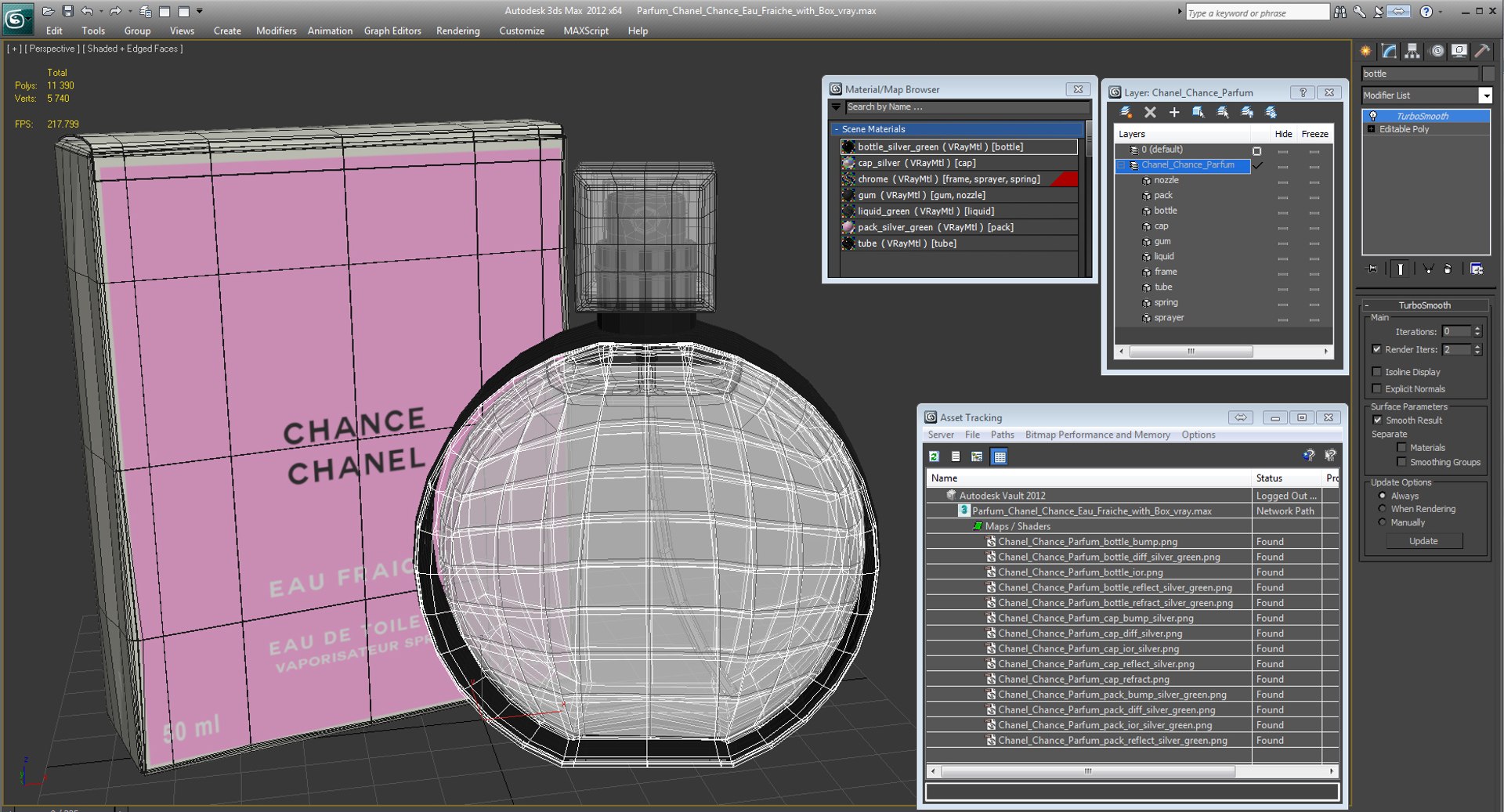Save the scene with the floppy disk icon
This screenshot has height=812, width=1504.
coord(67,11)
